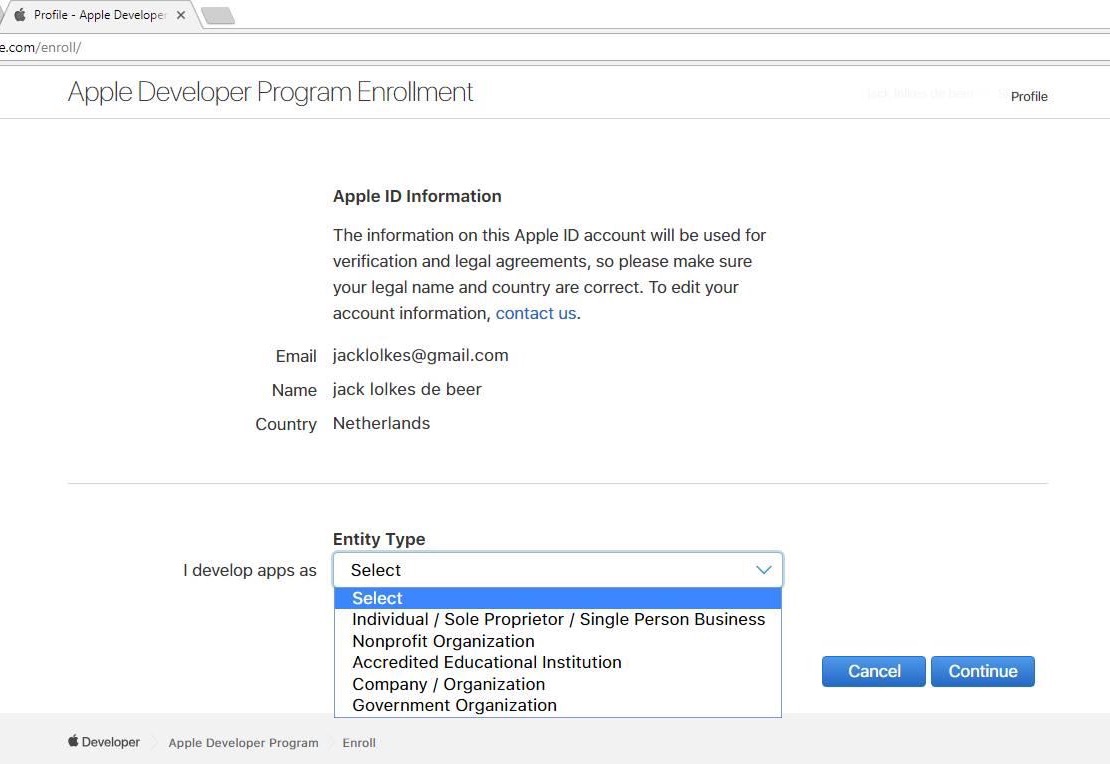Select name text jack lolkes de beer
Screen dimensions: 1110x764
tap(407, 389)
